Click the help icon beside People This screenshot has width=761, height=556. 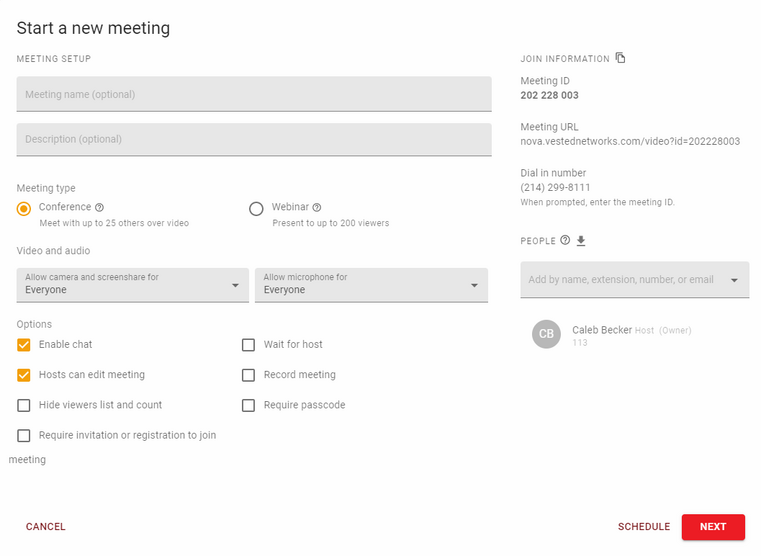click(565, 240)
